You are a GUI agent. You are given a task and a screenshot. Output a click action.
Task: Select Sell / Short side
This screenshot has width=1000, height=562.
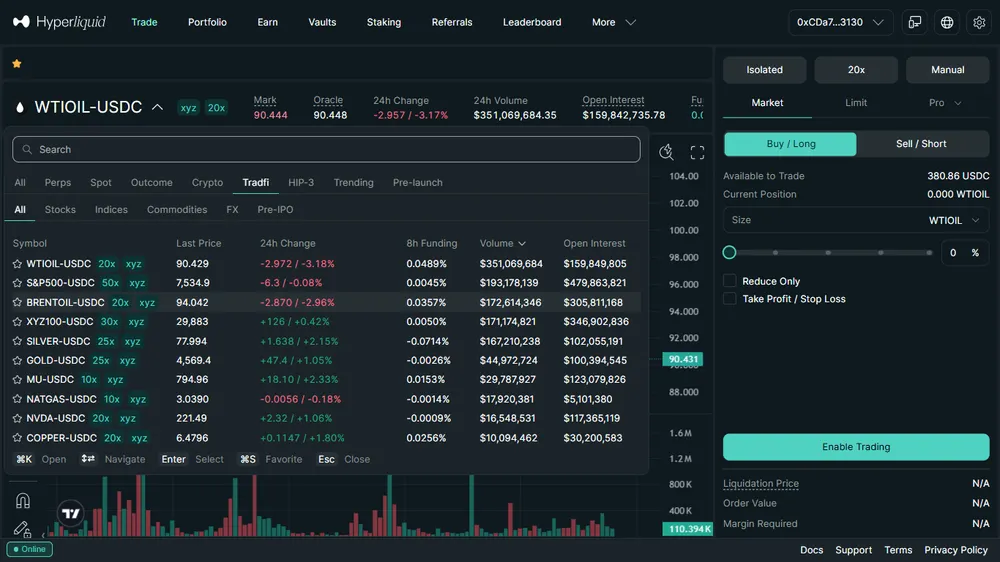coord(922,144)
